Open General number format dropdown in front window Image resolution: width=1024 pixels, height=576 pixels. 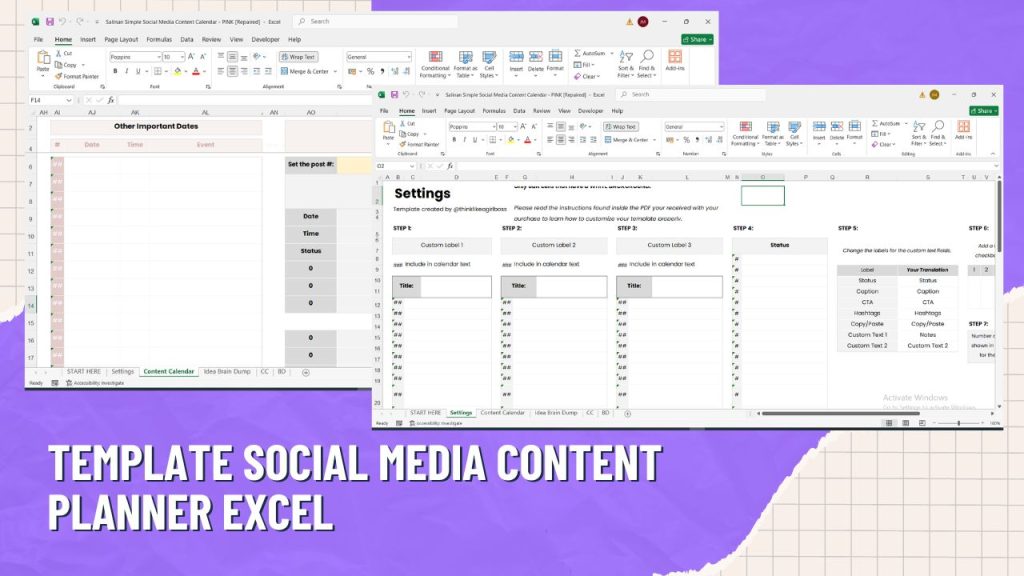click(721, 127)
